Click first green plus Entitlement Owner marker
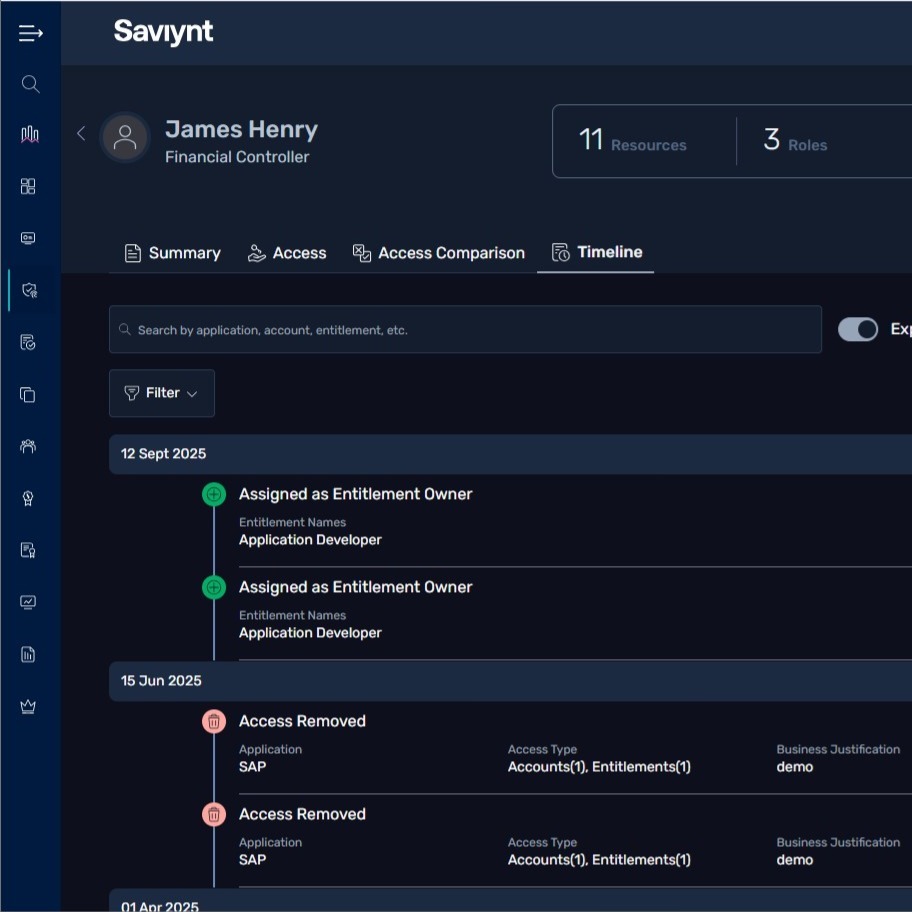Image resolution: width=912 pixels, height=912 pixels. coord(214,494)
